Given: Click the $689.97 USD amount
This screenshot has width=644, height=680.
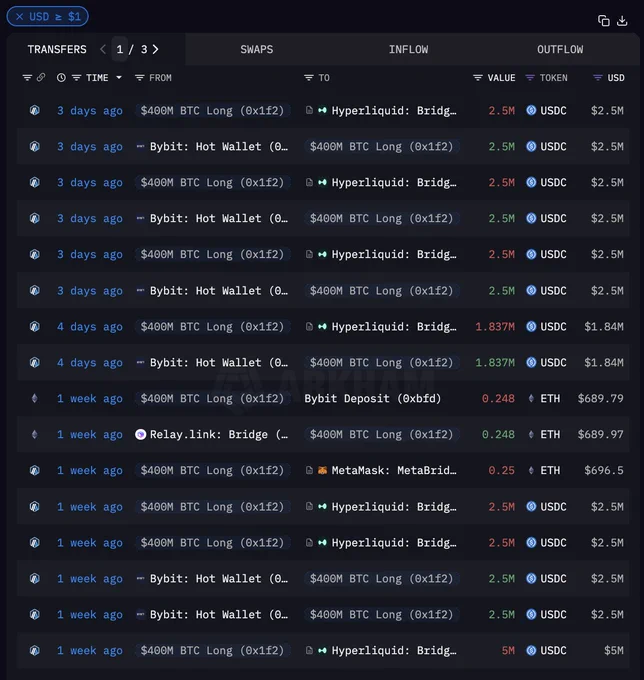Looking at the screenshot, I should 600,435.
